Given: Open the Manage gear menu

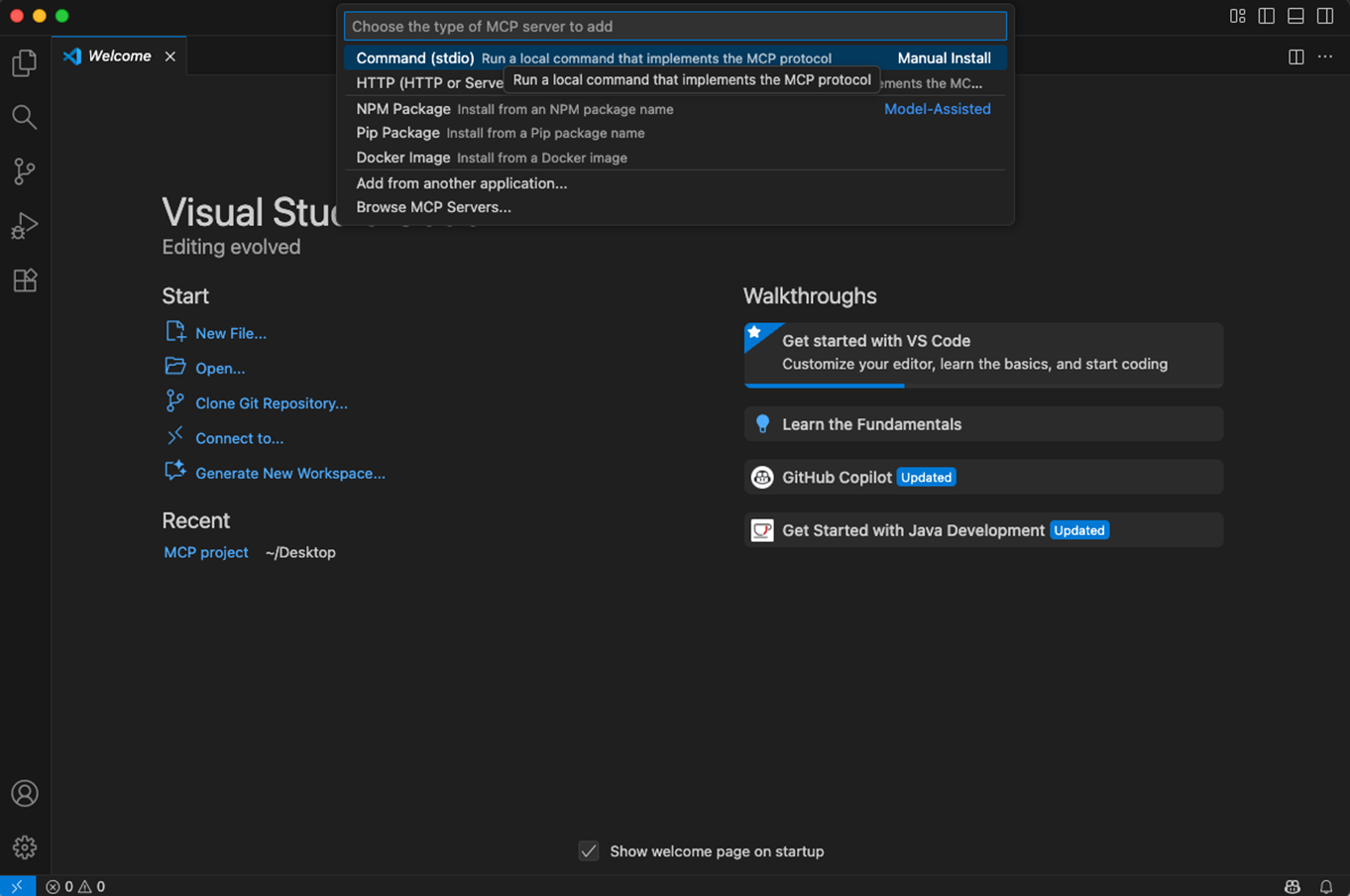Looking at the screenshot, I should point(25,847).
